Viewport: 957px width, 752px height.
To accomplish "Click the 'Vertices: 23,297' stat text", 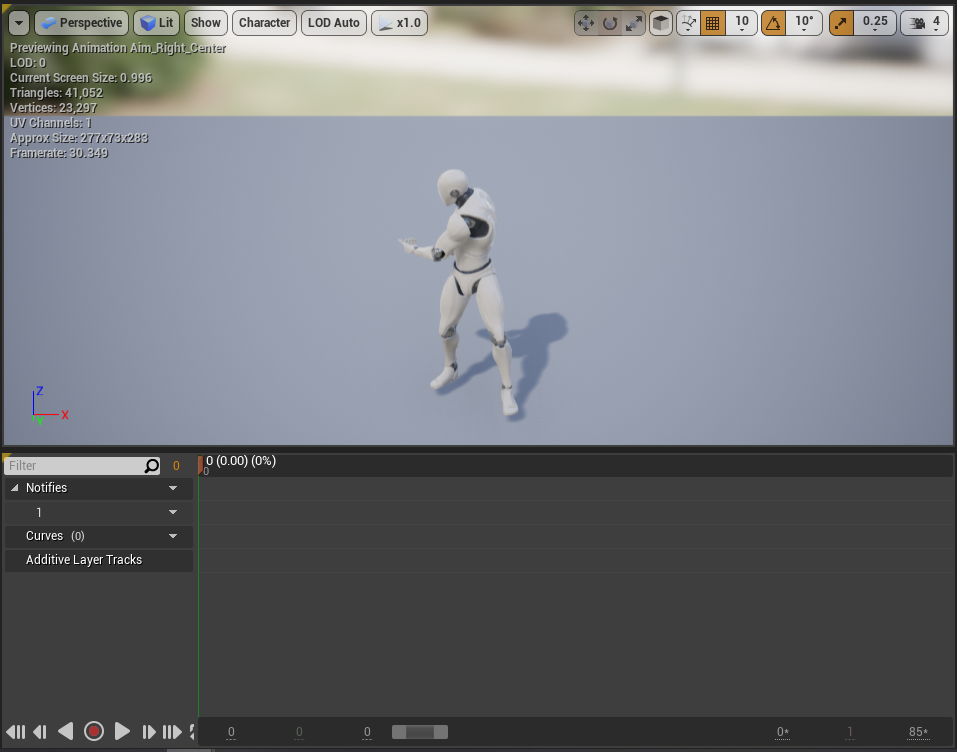I will pos(53,108).
